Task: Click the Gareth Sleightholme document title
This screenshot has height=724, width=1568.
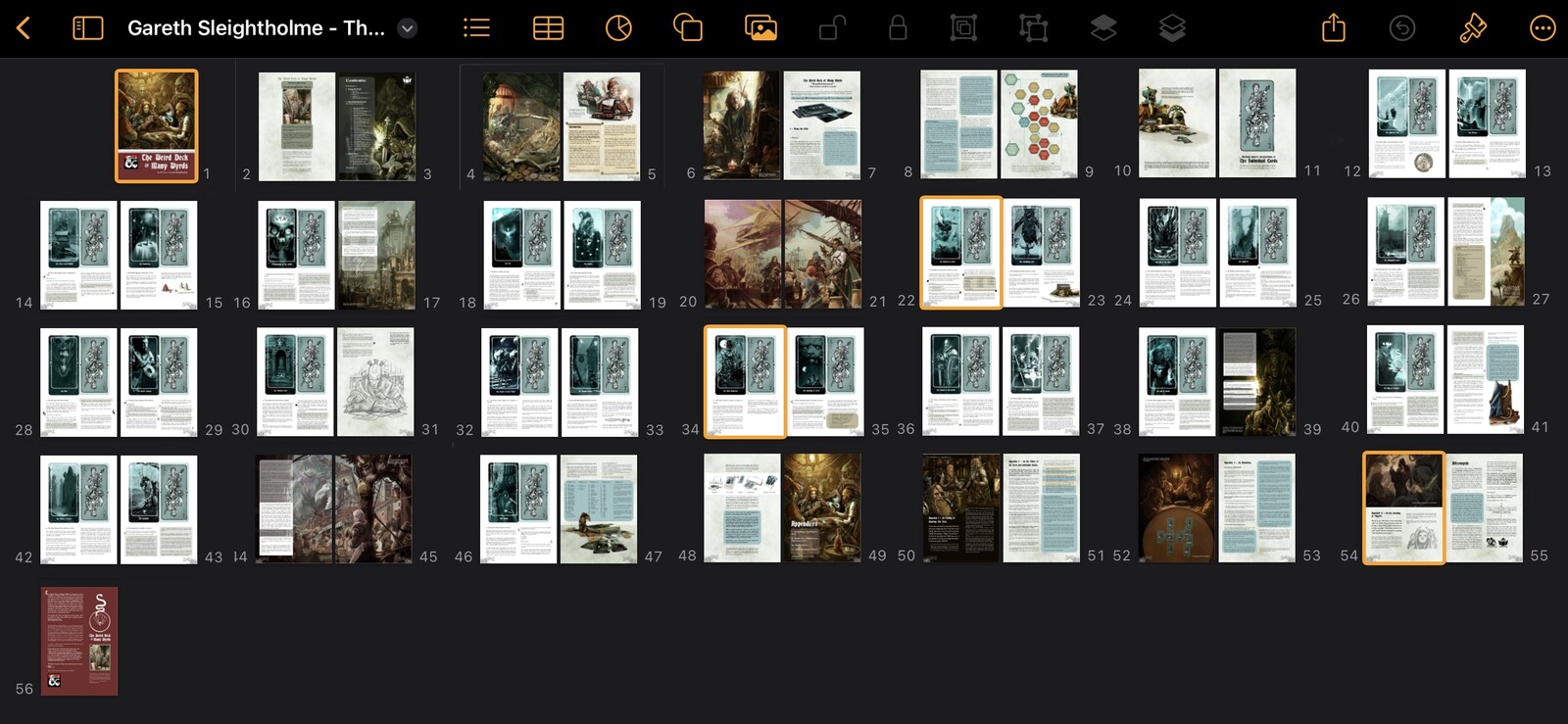Action: 256,28
